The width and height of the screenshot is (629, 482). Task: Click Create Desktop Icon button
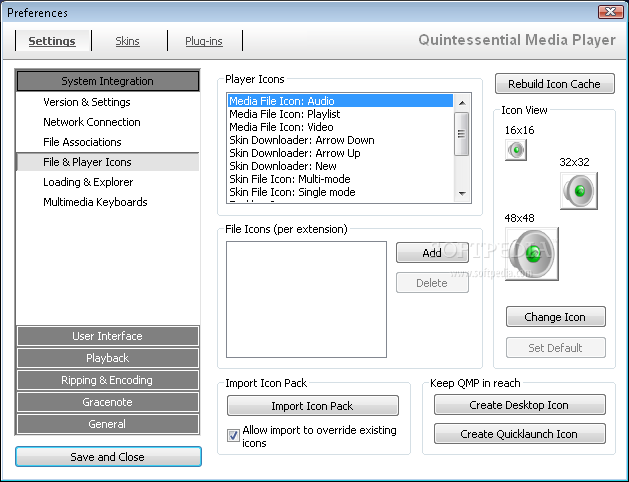click(519, 405)
